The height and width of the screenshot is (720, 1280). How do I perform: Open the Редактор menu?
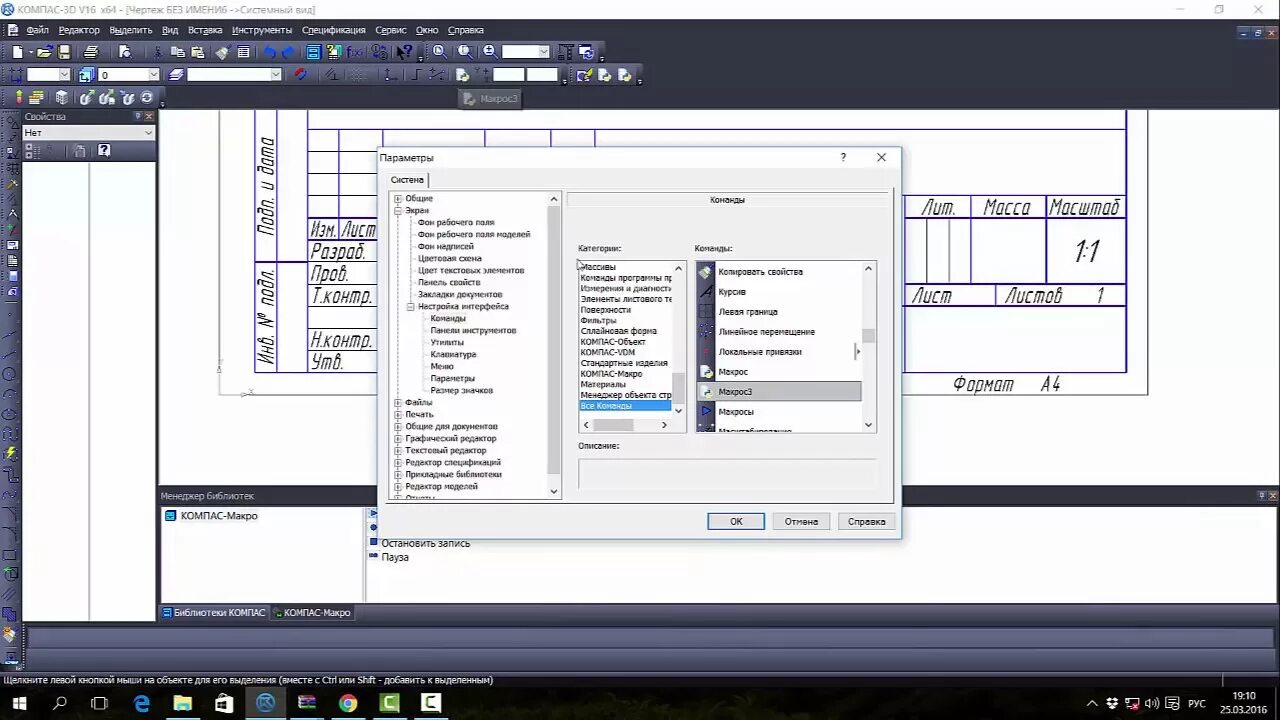(79, 30)
